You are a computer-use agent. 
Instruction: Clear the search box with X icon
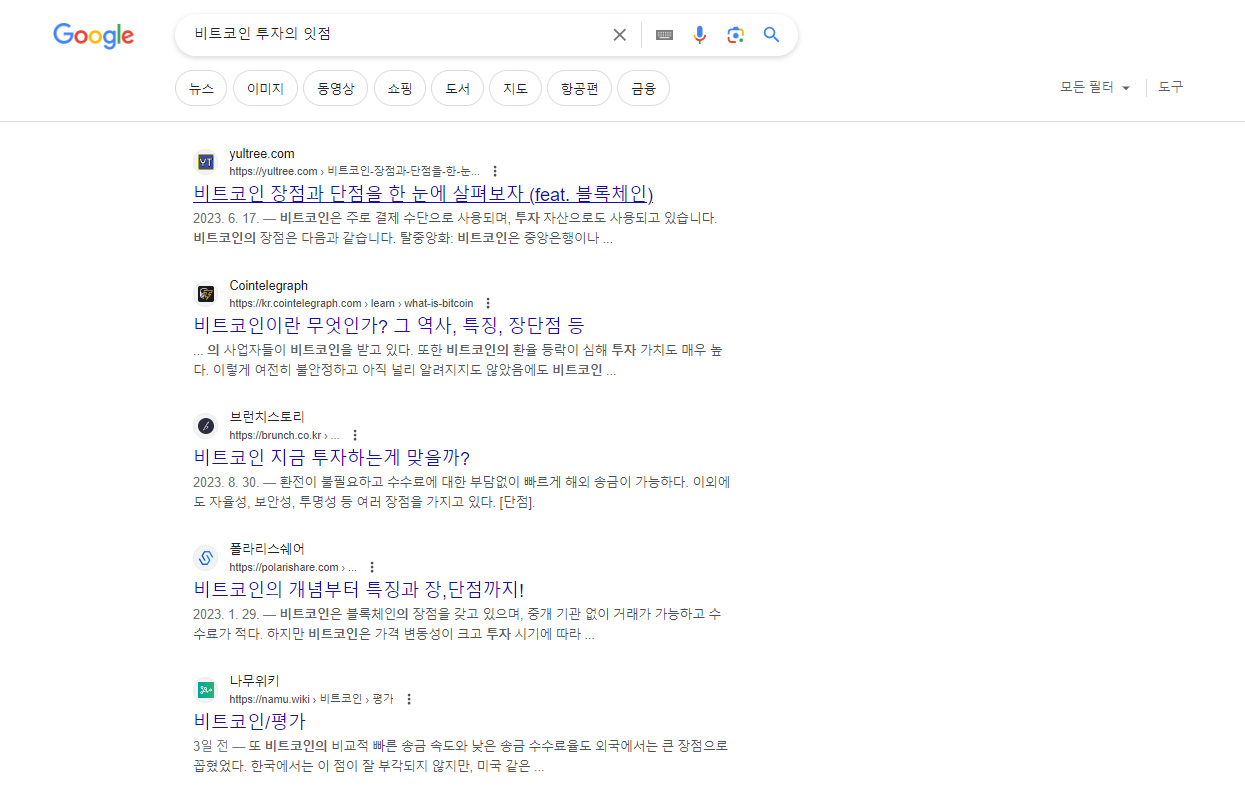click(x=620, y=35)
